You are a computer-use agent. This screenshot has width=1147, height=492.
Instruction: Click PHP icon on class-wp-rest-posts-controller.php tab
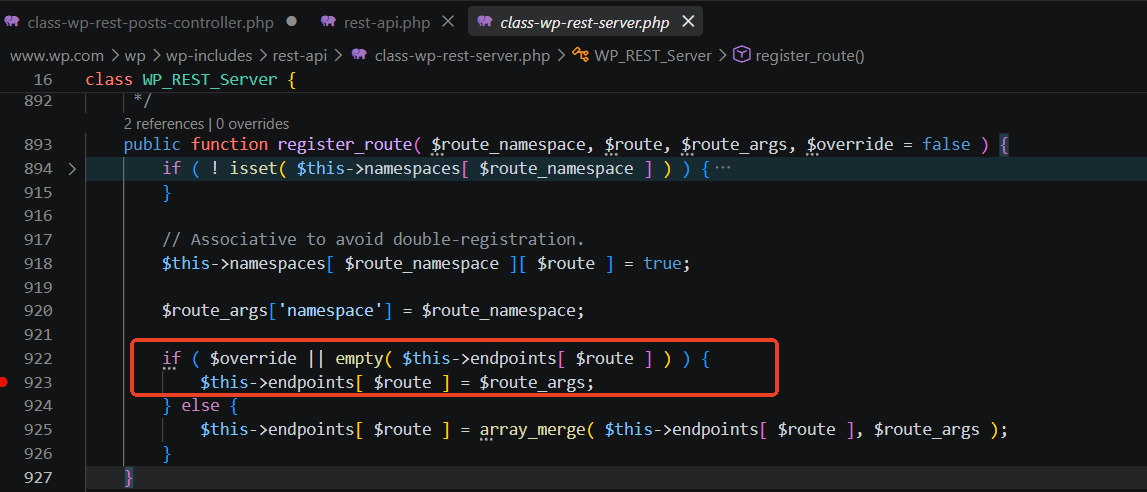tap(12, 22)
